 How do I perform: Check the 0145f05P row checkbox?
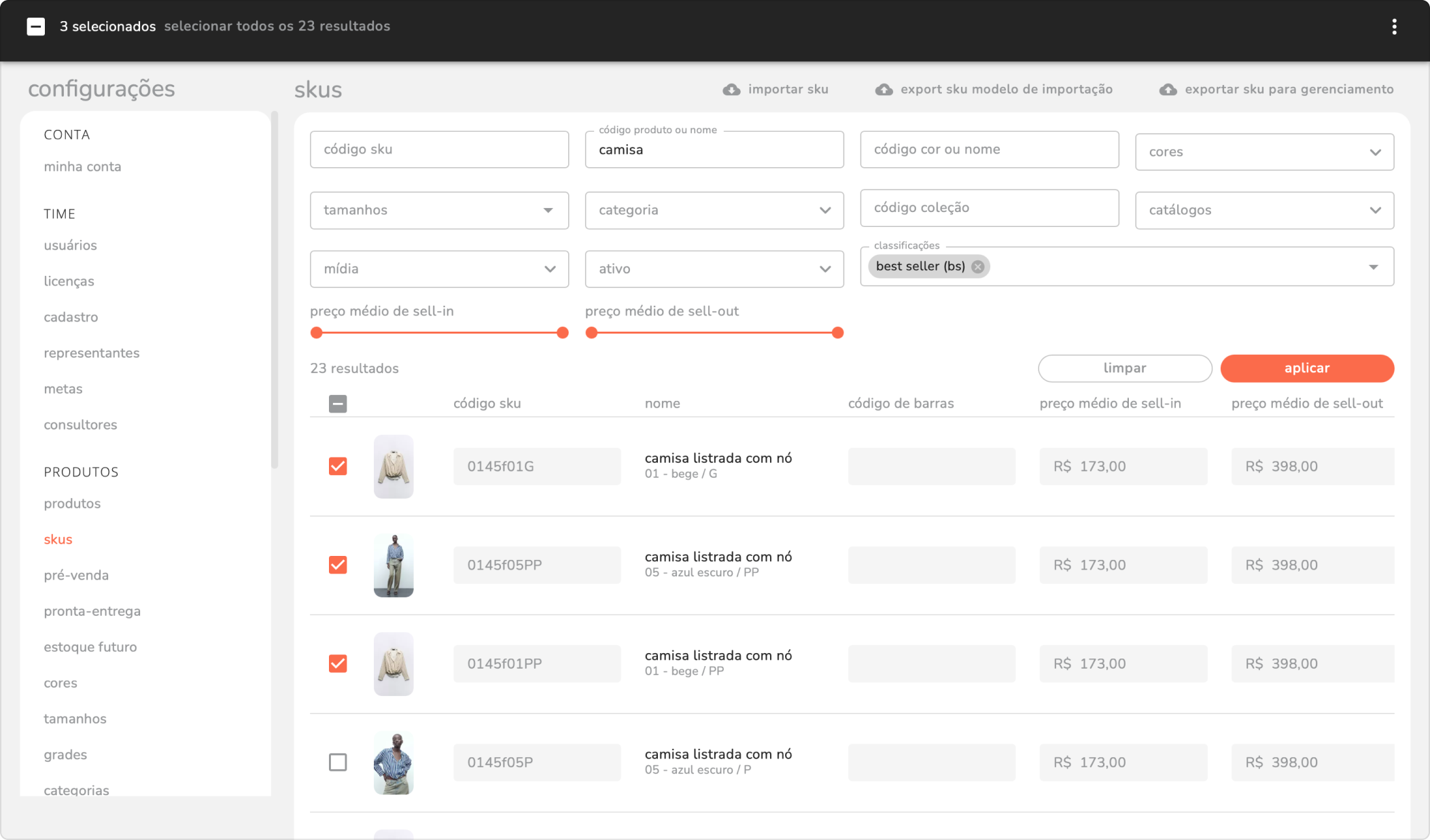[338, 763]
